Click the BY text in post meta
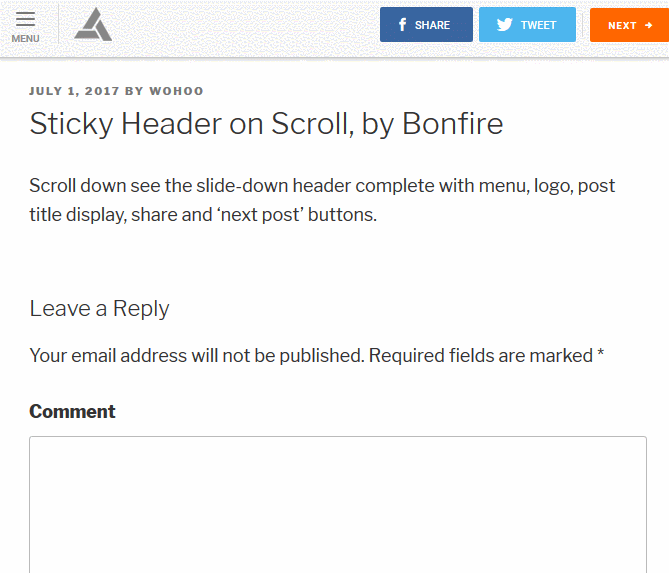The width and height of the screenshot is (669, 573). coord(134,91)
